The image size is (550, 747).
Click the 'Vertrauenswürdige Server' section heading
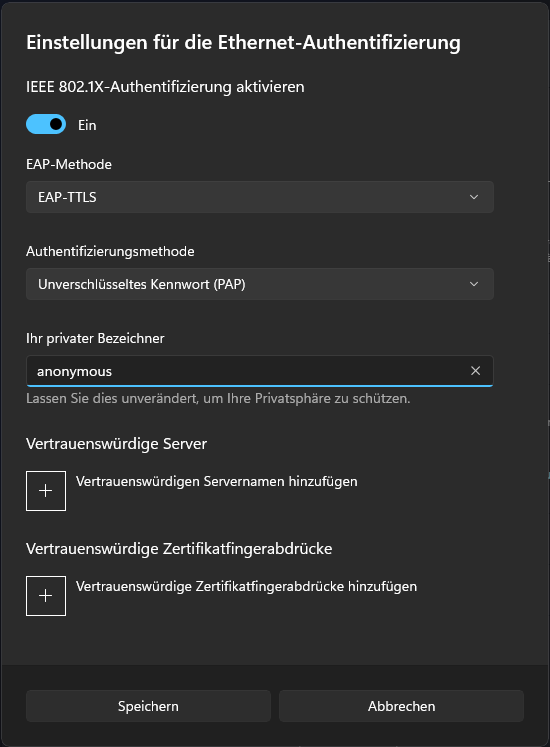(116, 444)
